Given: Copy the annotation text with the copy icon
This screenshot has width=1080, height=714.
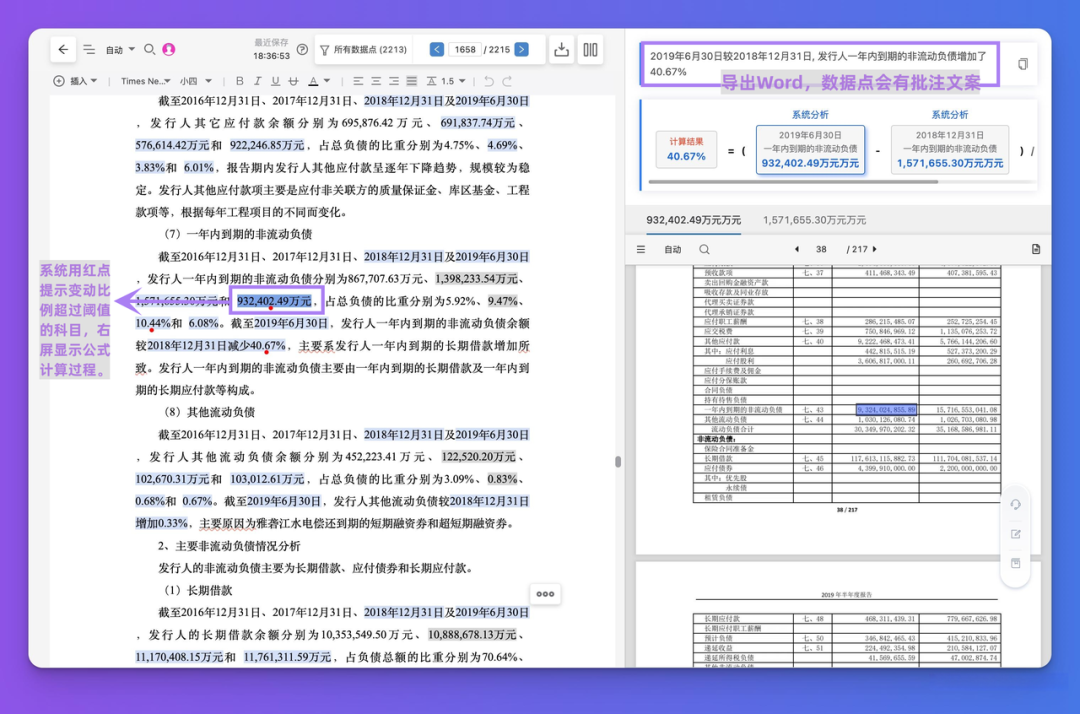Looking at the screenshot, I should tap(1023, 64).
